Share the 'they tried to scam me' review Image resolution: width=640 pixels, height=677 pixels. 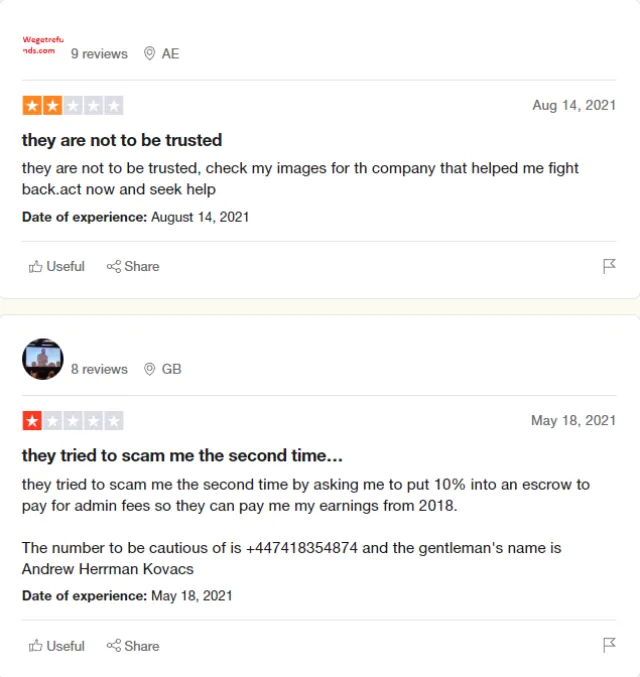tap(133, 646)
